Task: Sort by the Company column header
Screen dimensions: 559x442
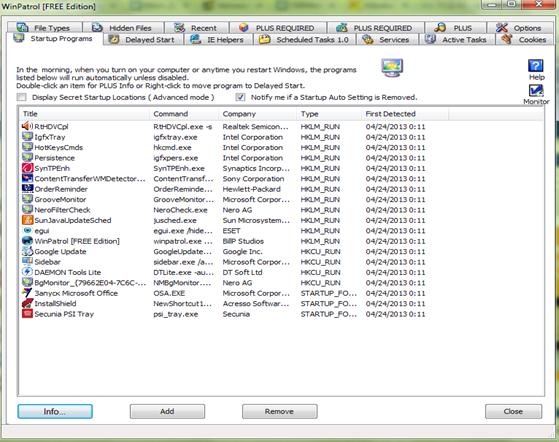Action: coord(258,114)
